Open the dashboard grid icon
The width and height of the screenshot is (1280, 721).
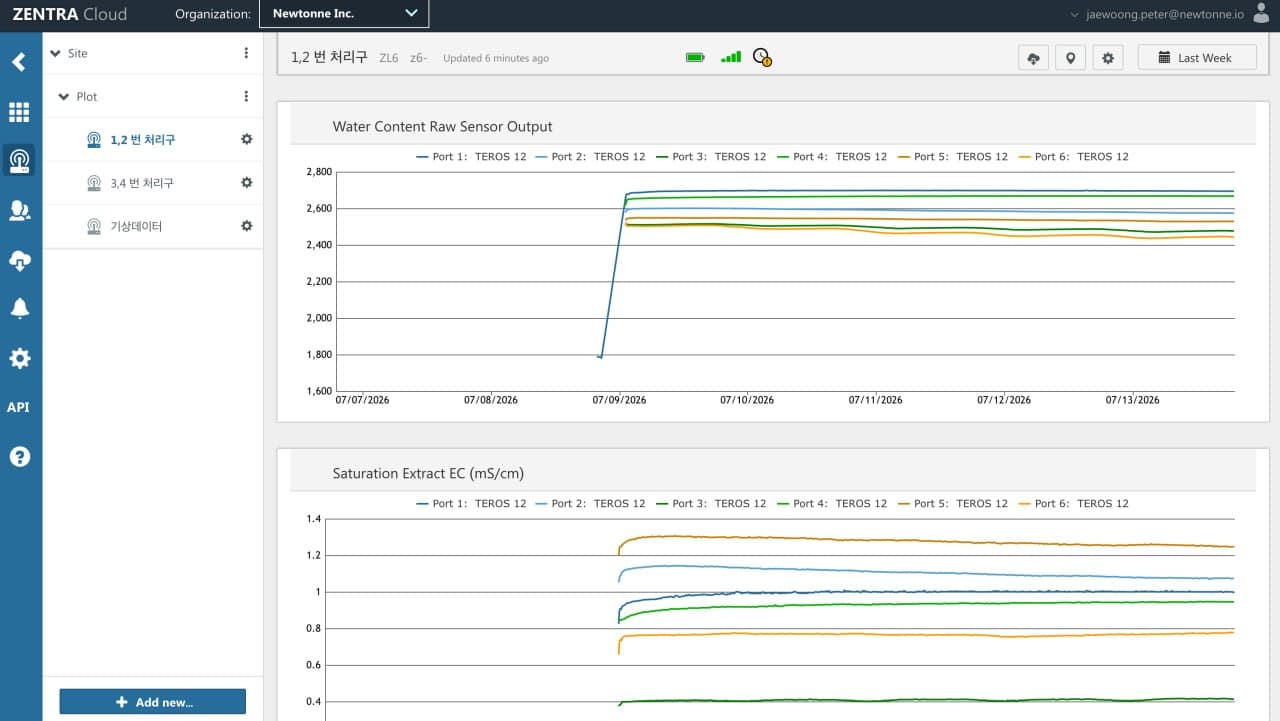(x=19, y=112)
